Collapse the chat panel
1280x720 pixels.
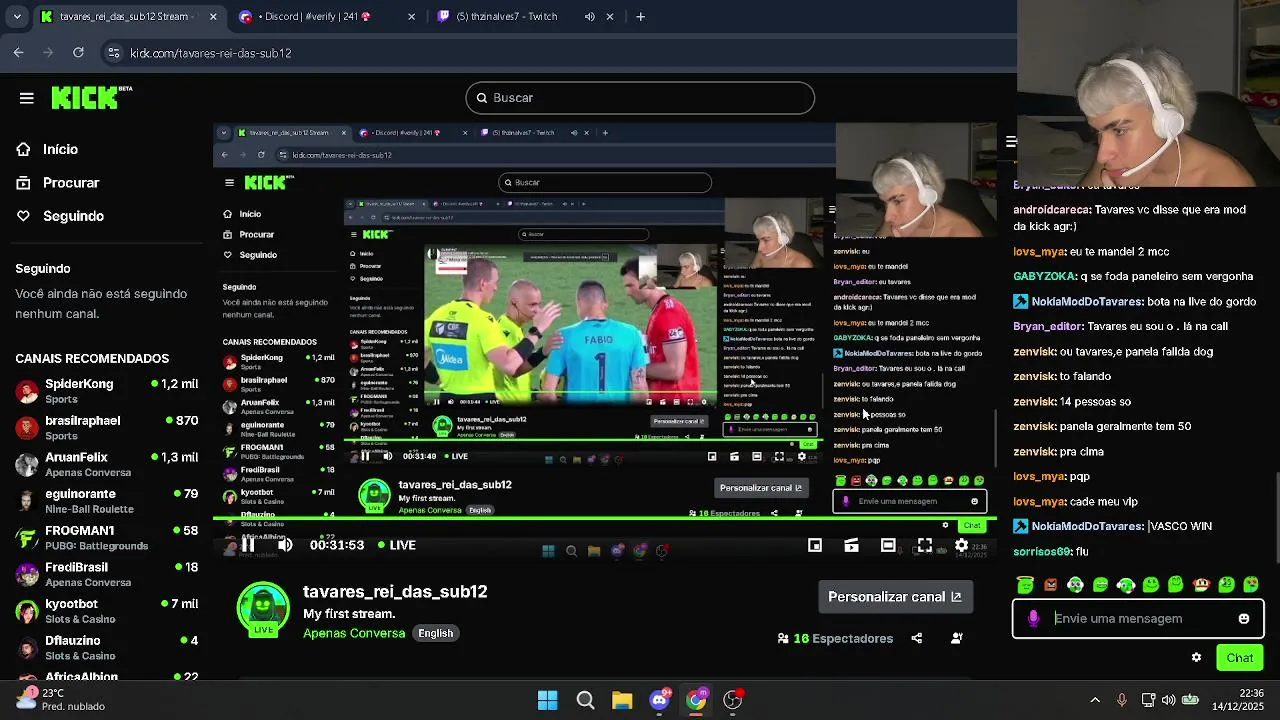point(1011,142)
